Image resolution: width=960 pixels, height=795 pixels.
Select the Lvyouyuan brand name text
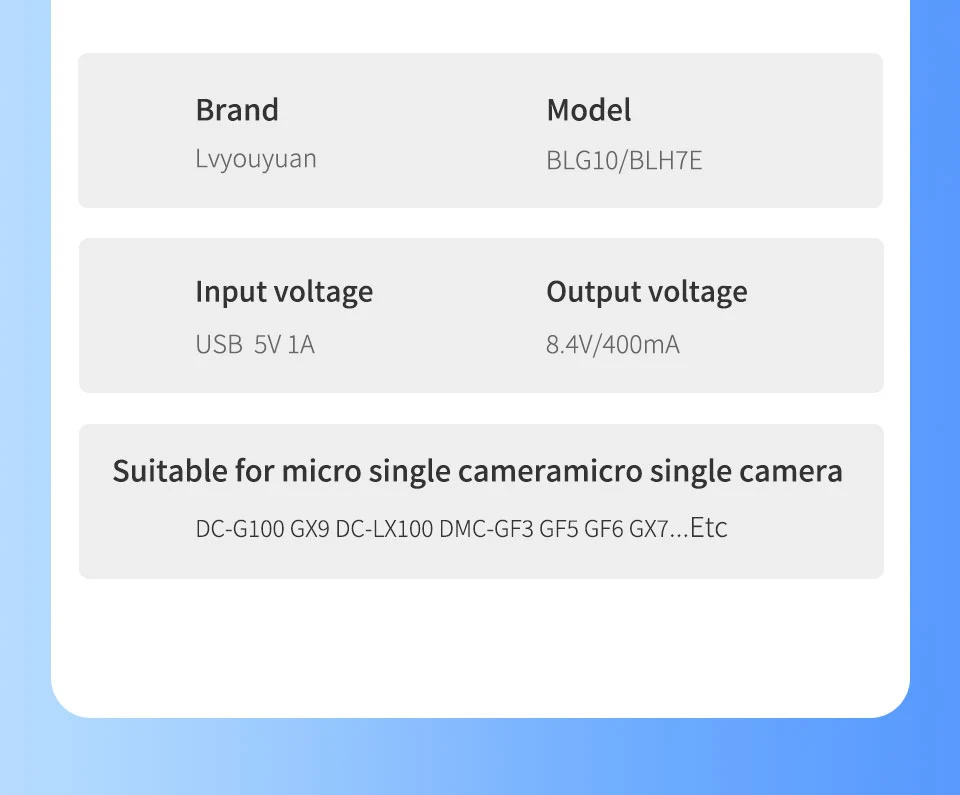point(256,159)
